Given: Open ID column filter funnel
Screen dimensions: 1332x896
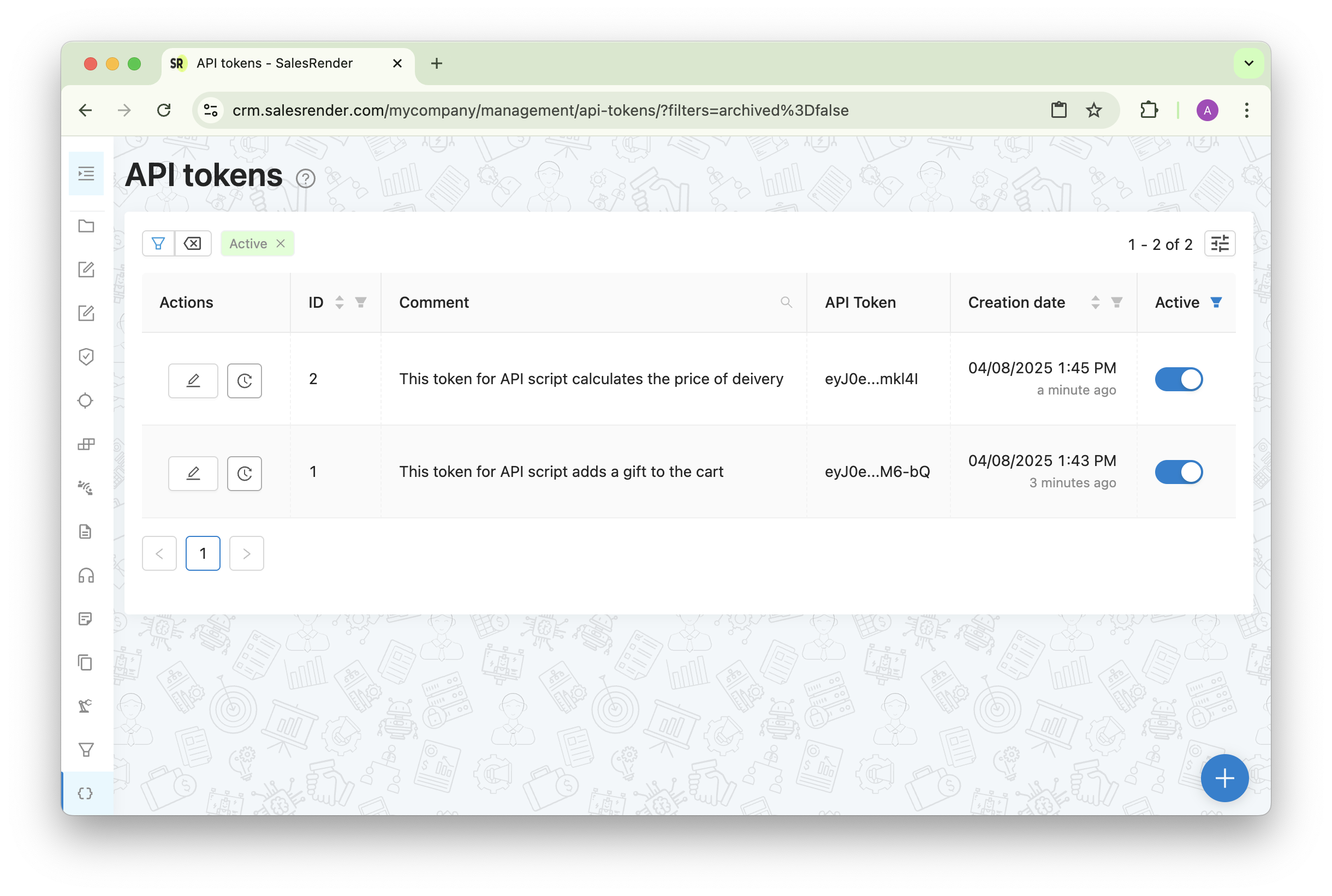Looking at the screenshot, I should point(361,302).
